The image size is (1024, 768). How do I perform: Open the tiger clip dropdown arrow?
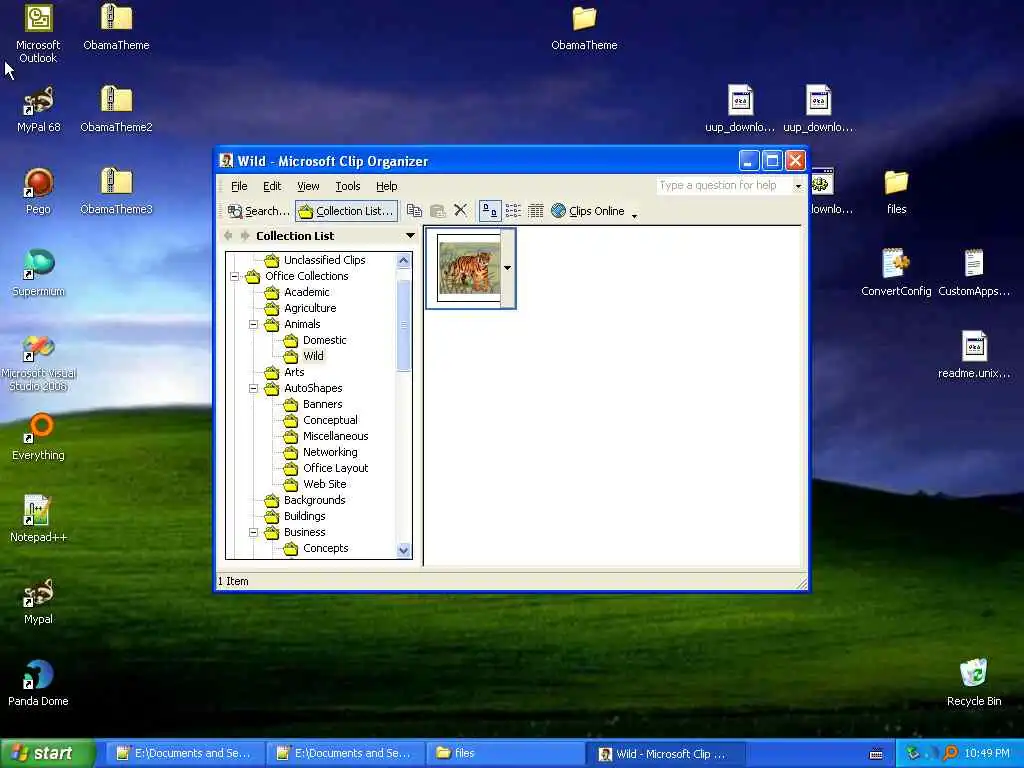pyautogui.click(x=507, y=268)
